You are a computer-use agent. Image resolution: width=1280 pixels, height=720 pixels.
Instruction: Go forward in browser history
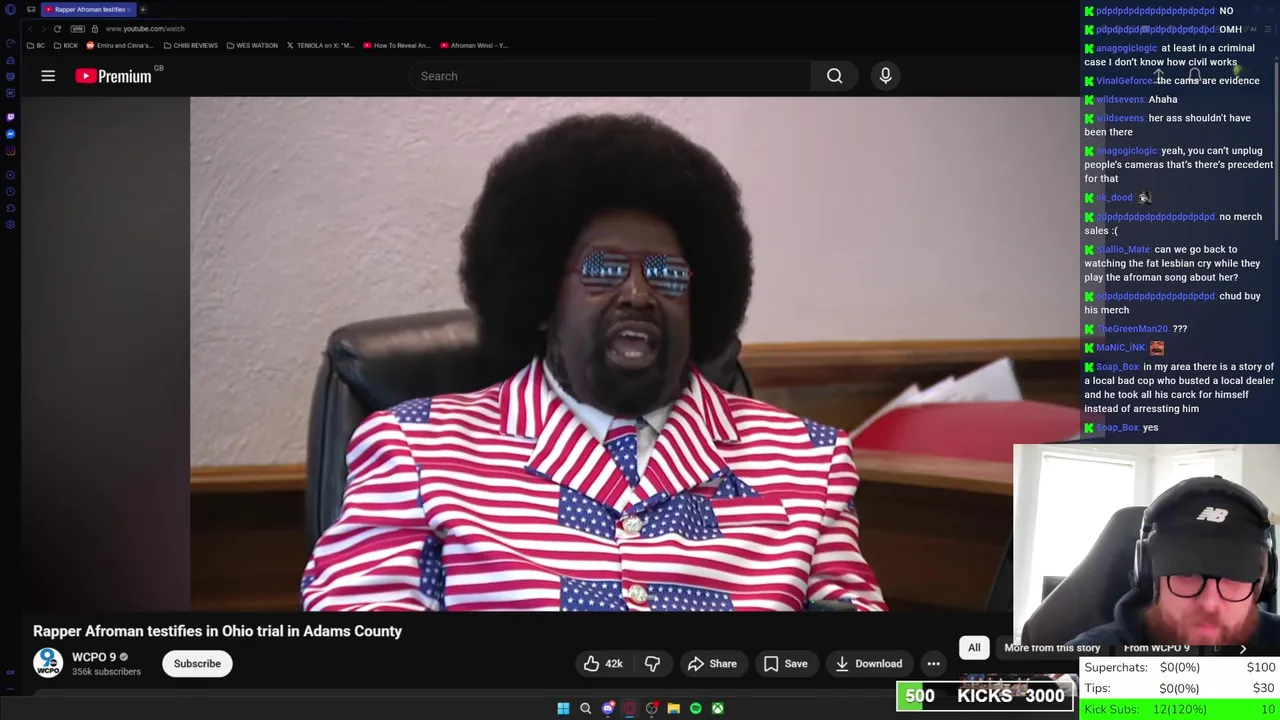[43, 29]
